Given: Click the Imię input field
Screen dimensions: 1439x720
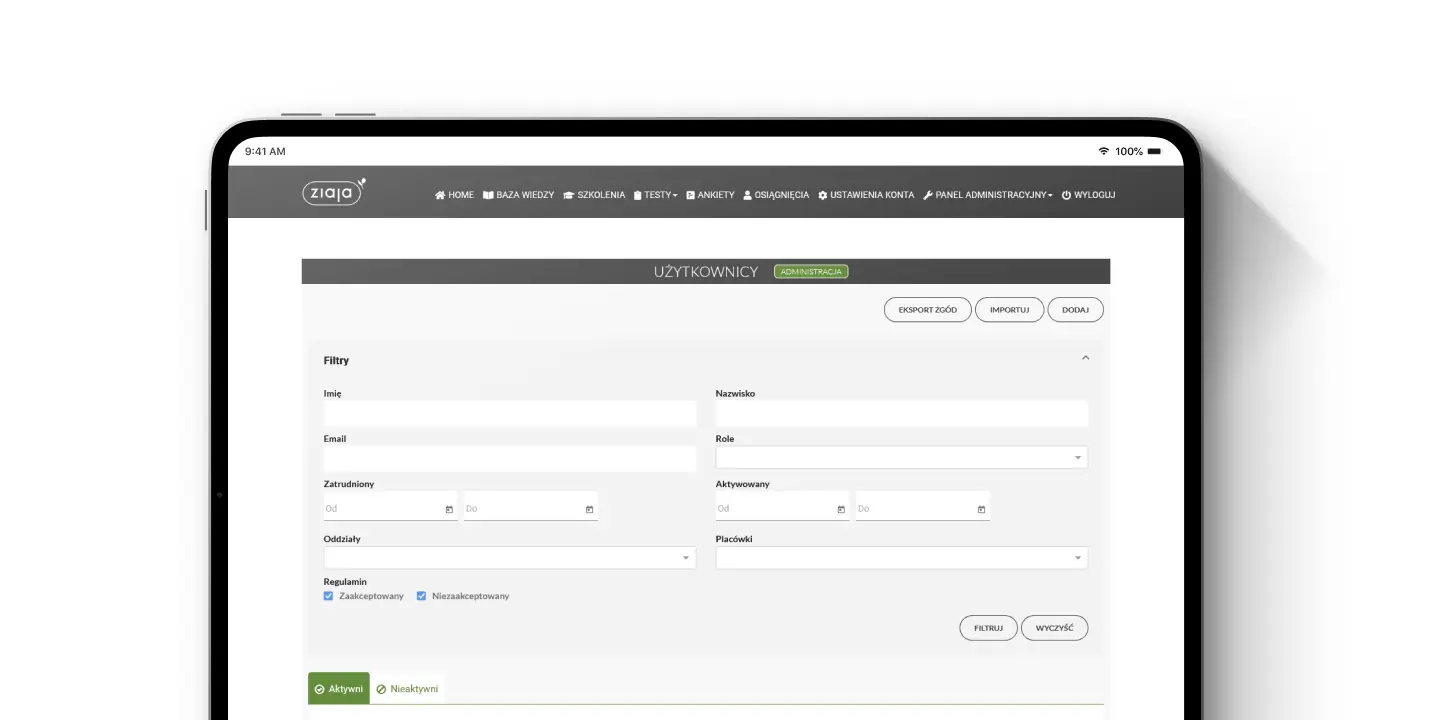Looking at the screenshot, I should (x=509, y=413).
